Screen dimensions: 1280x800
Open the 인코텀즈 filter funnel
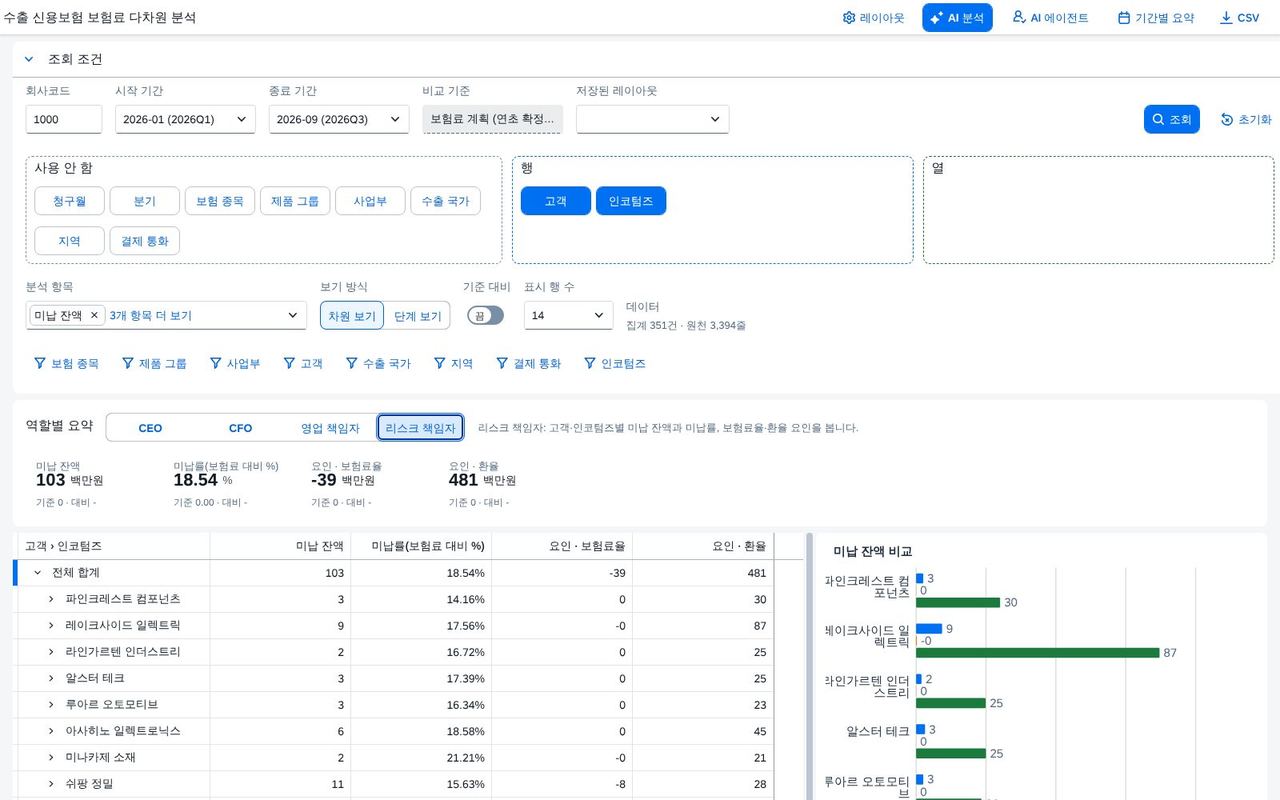590,364
